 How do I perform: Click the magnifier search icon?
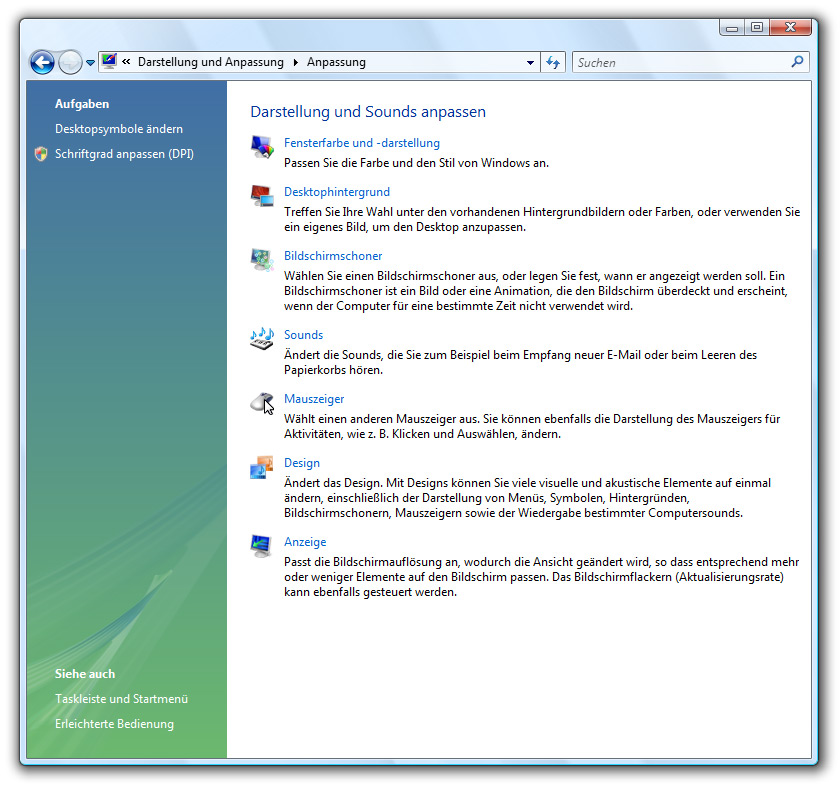click(797, 62)
